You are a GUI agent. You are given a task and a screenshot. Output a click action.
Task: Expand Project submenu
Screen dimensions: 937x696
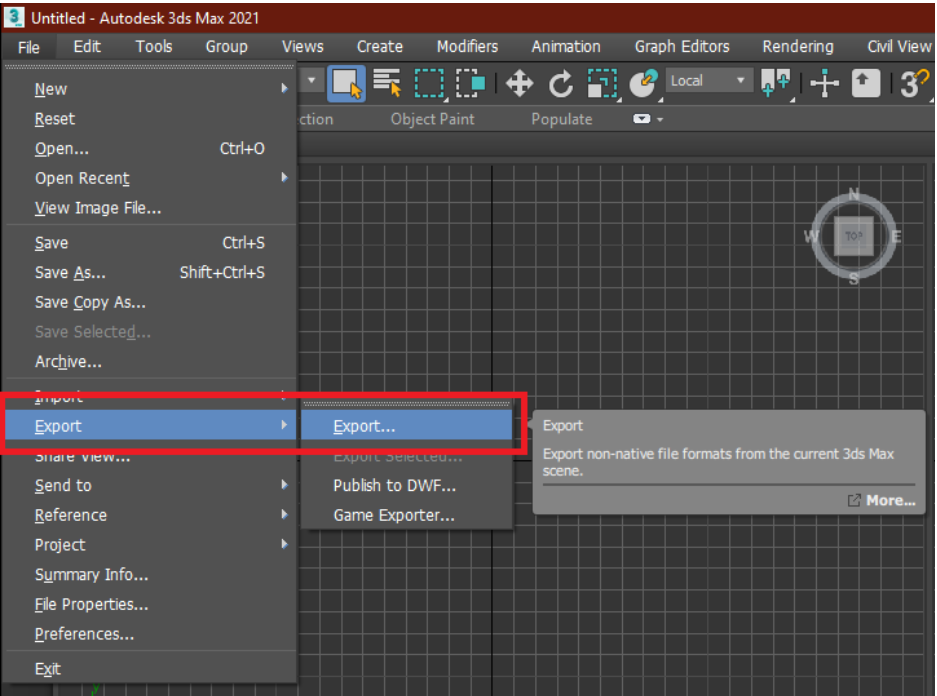(151, 545)
